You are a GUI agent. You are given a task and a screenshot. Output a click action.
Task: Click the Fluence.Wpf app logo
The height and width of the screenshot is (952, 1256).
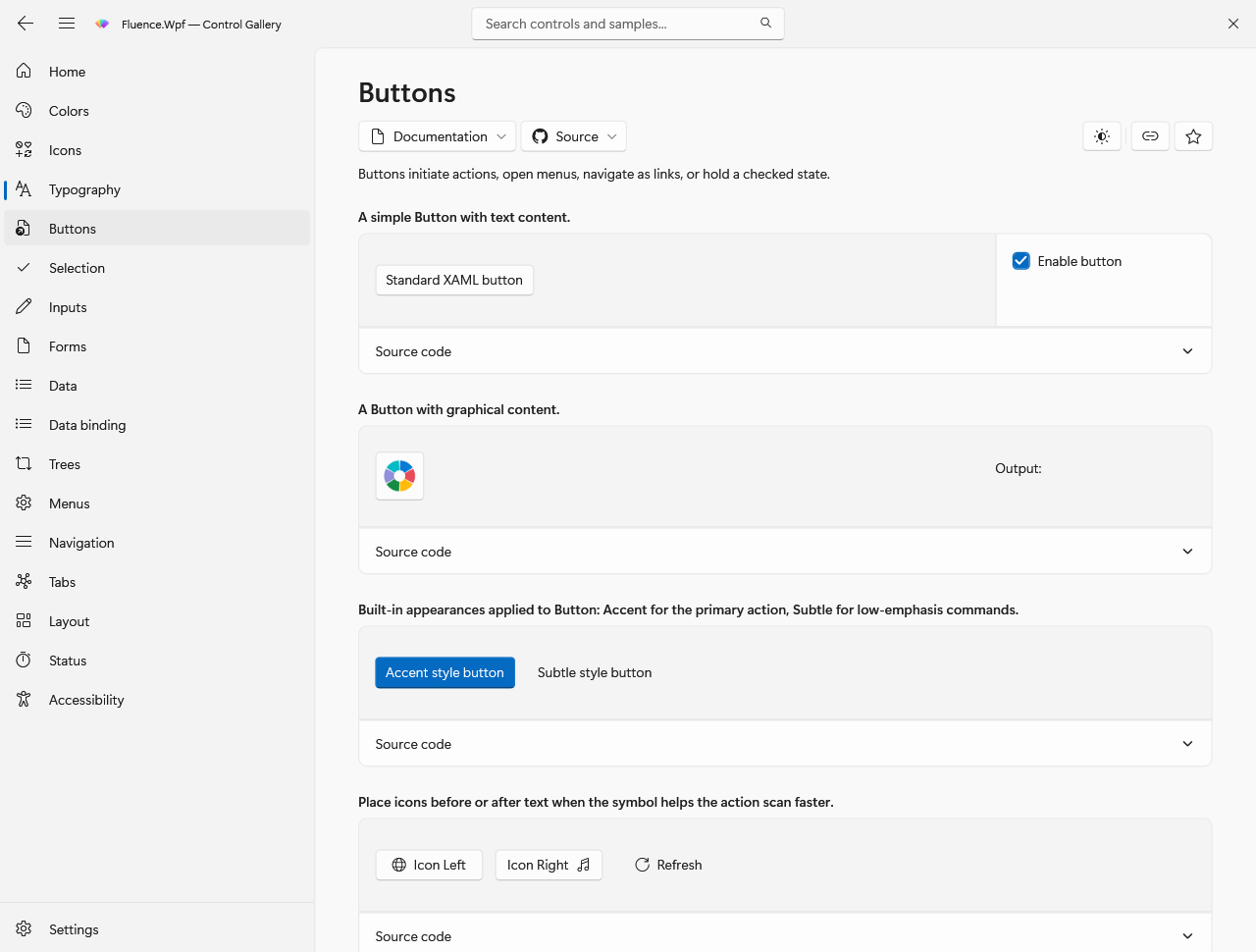[102, 24]
